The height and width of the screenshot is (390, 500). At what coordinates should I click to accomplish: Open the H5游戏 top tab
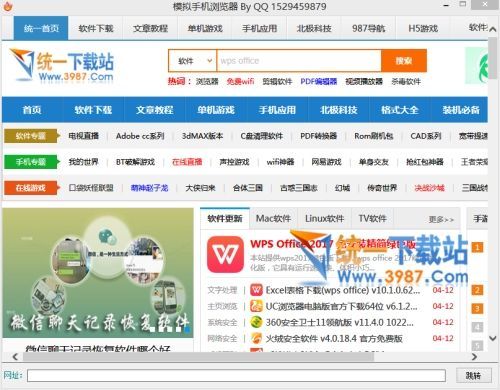423,28
